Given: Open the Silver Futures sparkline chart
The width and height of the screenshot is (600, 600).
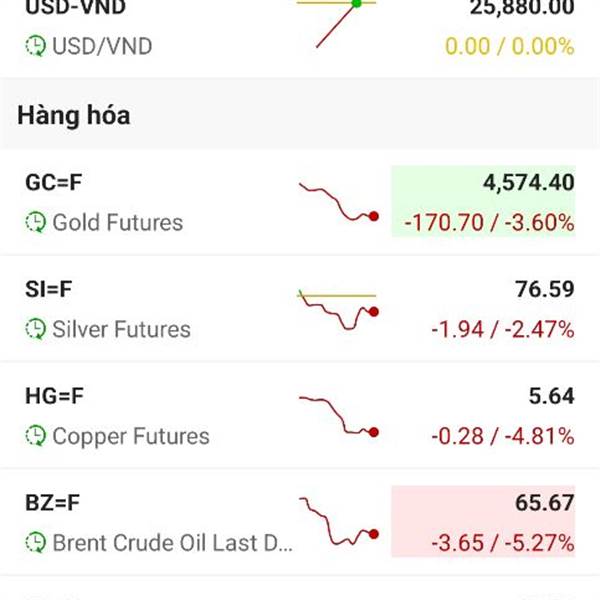Looking at the screenshot, I should (338, 309).
